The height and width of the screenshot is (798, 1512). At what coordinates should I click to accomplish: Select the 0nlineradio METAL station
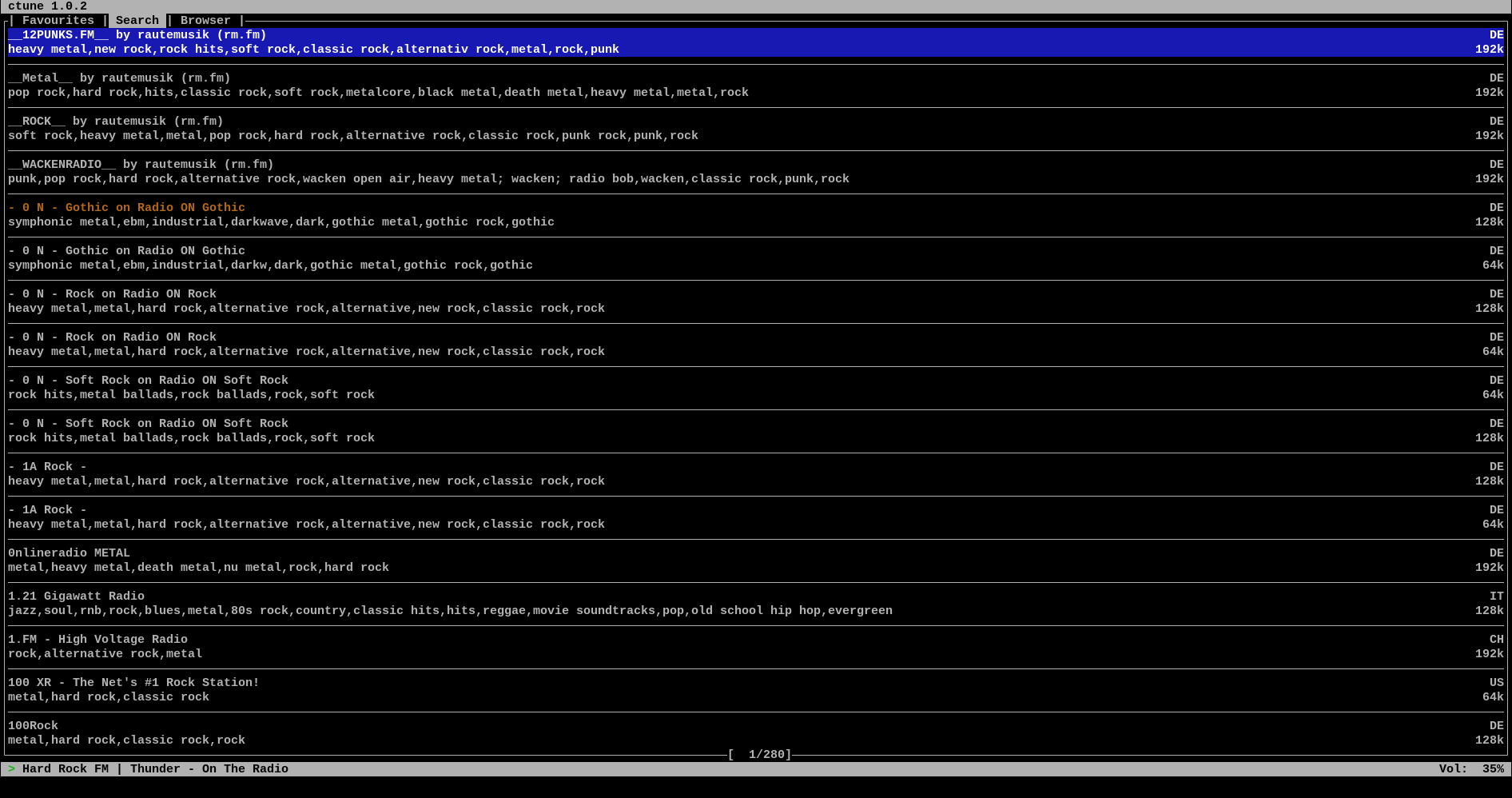755,561
